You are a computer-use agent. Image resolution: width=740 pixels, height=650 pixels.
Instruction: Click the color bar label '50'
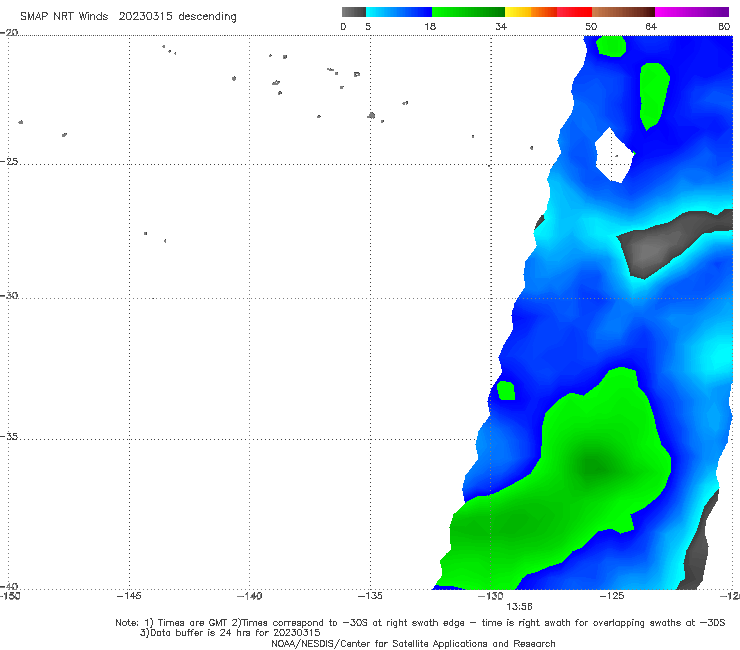point(591,26)
